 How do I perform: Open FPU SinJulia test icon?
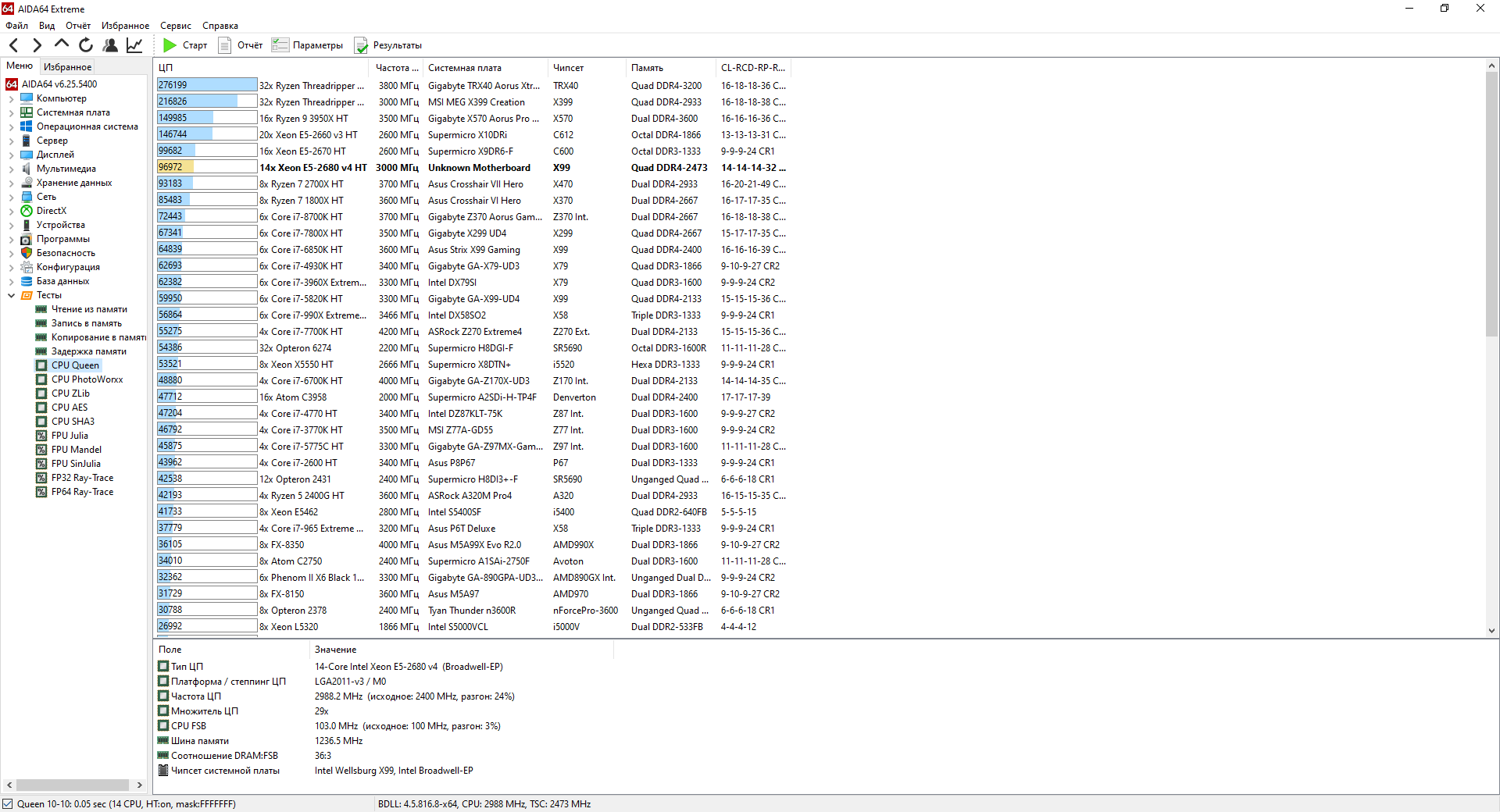[41, 464]
